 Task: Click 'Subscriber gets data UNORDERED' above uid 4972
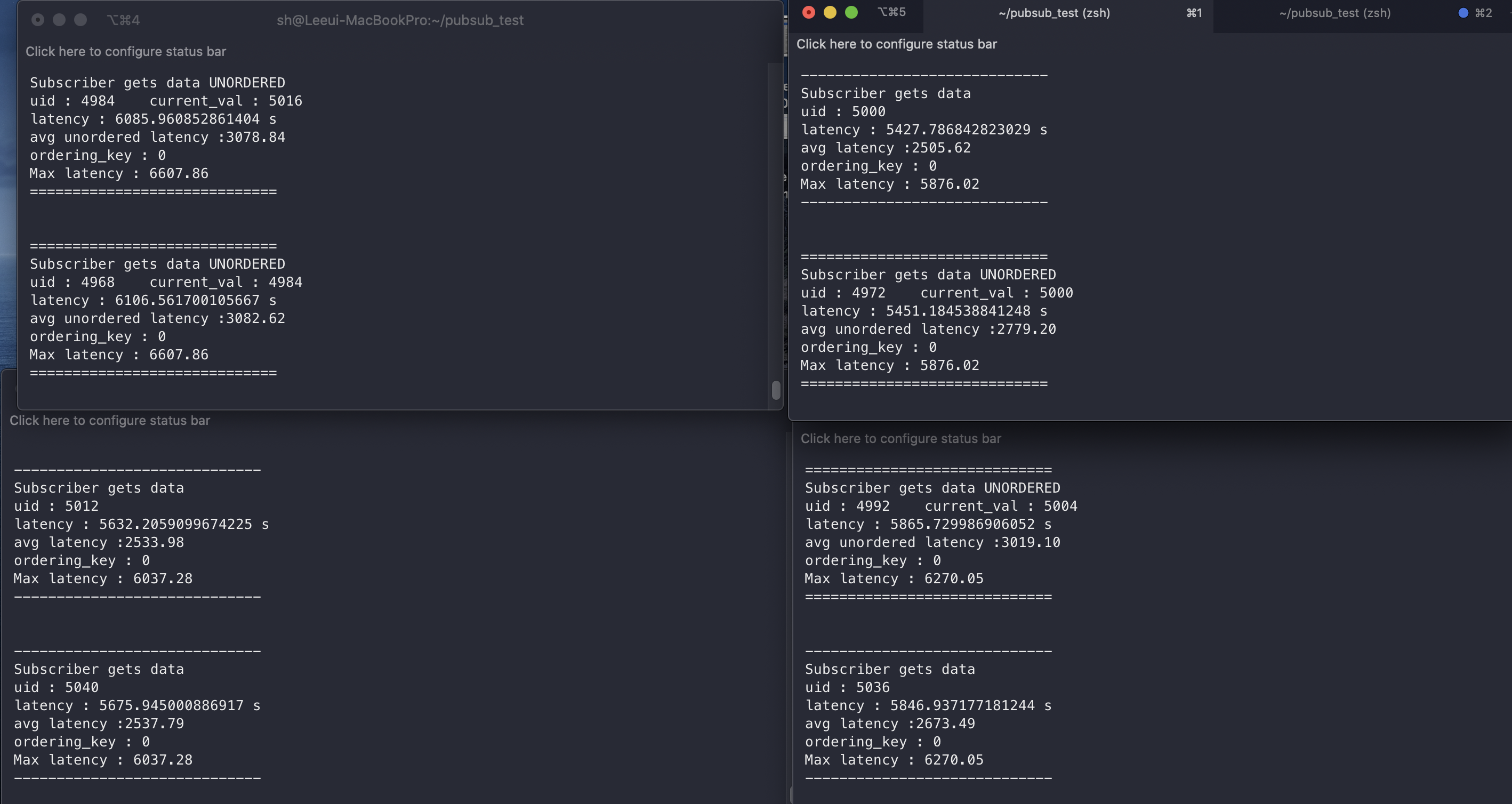[x=929, y=275]
